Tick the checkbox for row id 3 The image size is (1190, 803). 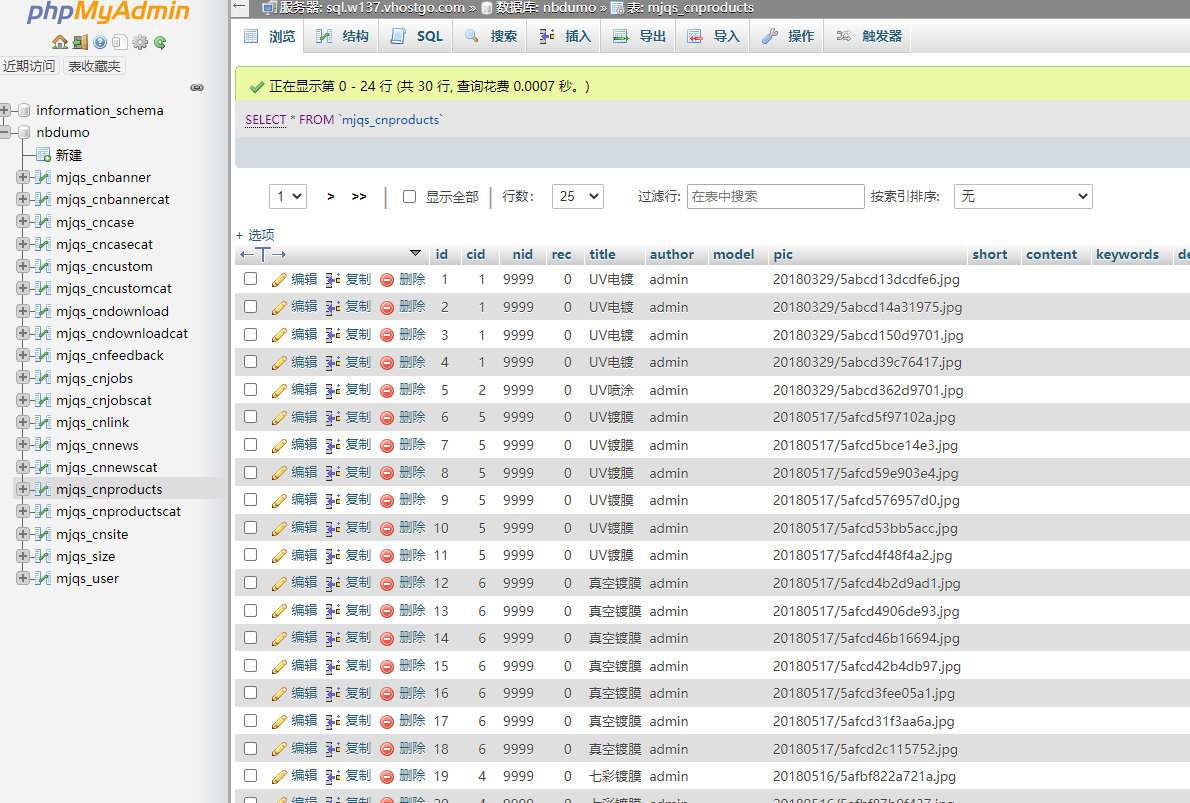(251, 334)
